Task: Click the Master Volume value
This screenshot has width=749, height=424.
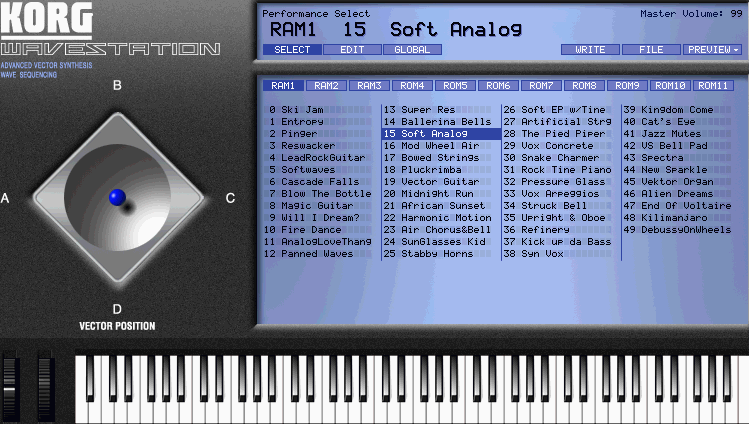Action: click(x=736, y=13)
